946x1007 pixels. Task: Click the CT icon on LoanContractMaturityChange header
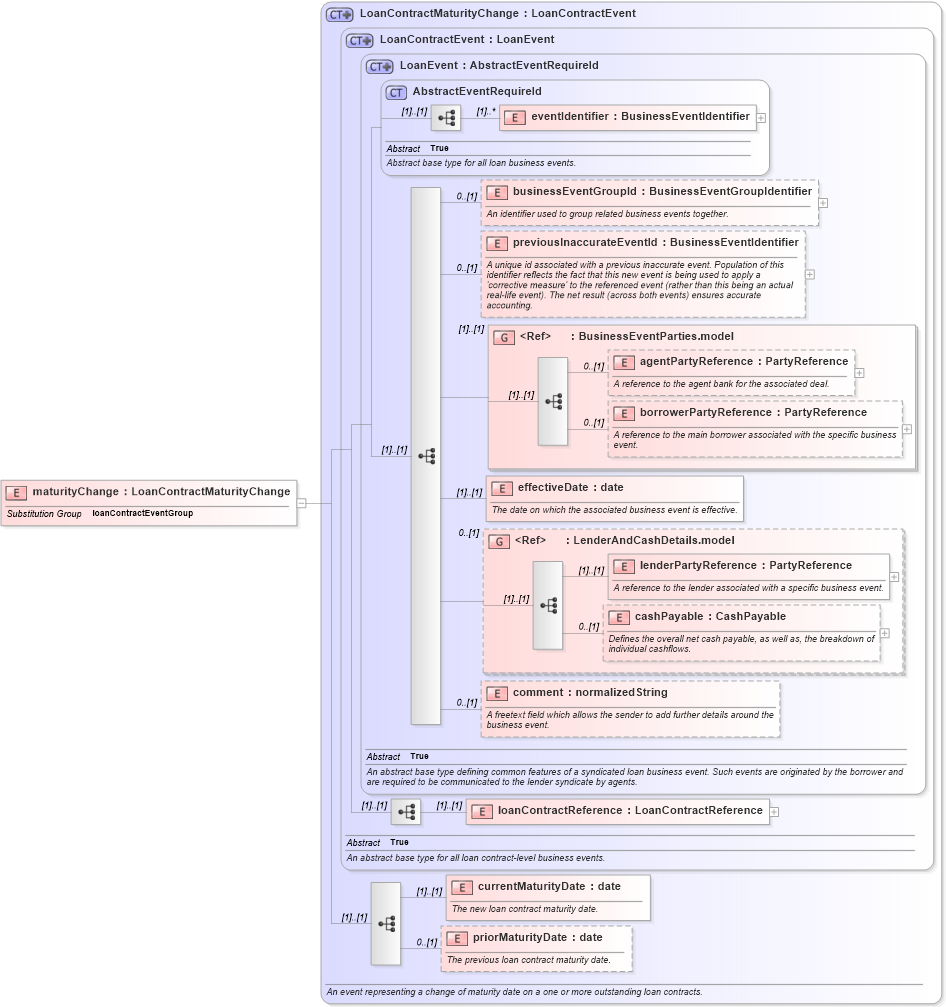(x=337, y=13)
